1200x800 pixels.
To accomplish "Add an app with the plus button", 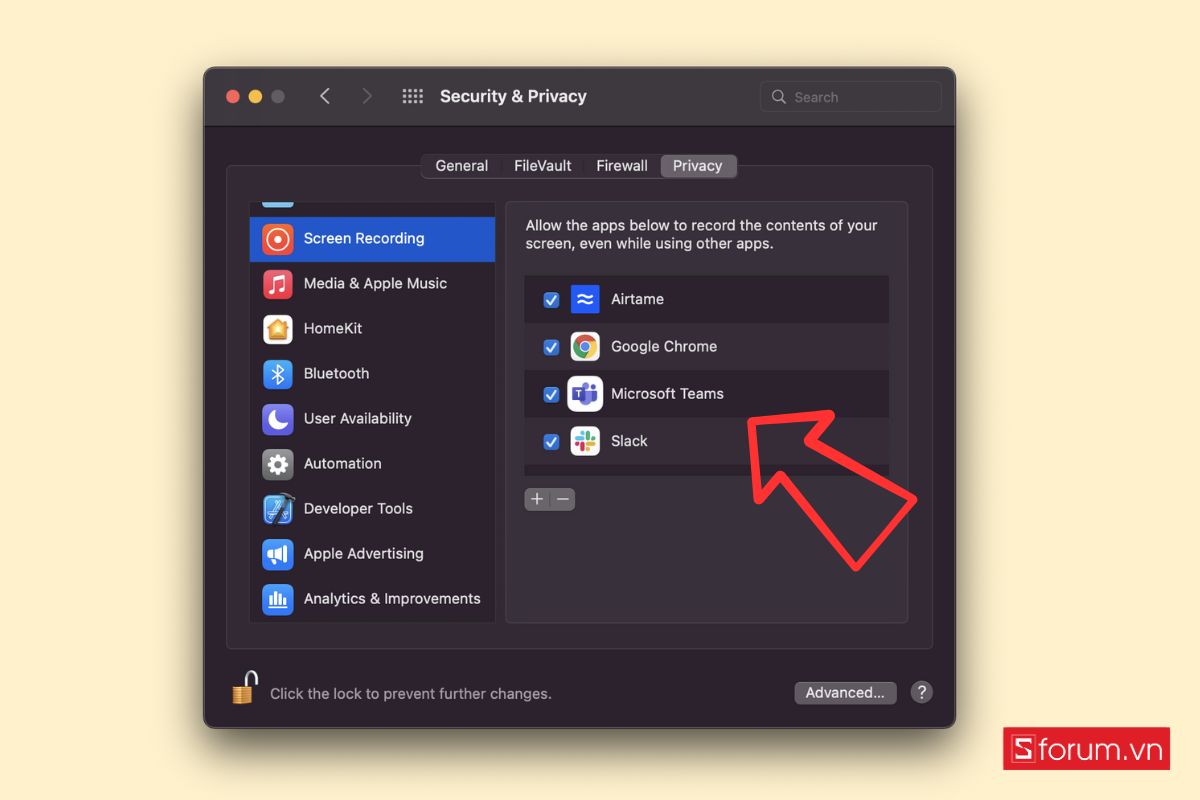I will tap(537, 499).
